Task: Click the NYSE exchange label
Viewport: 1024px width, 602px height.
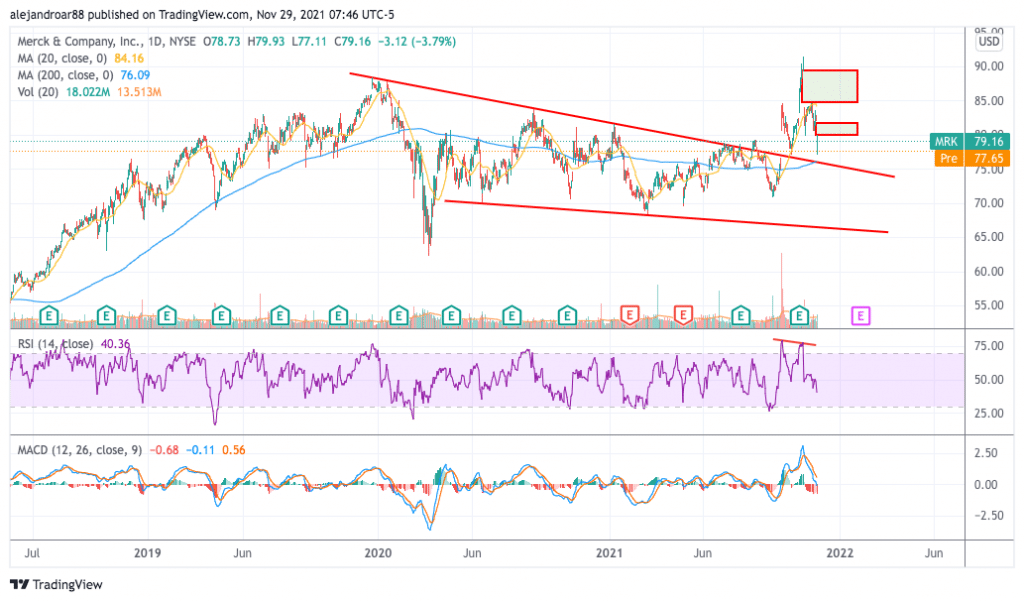Action: point(182,41)
